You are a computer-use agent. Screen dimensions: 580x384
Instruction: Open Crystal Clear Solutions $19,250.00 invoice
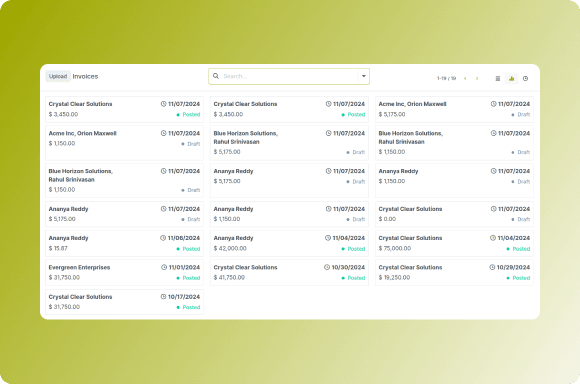click(454, 273)
